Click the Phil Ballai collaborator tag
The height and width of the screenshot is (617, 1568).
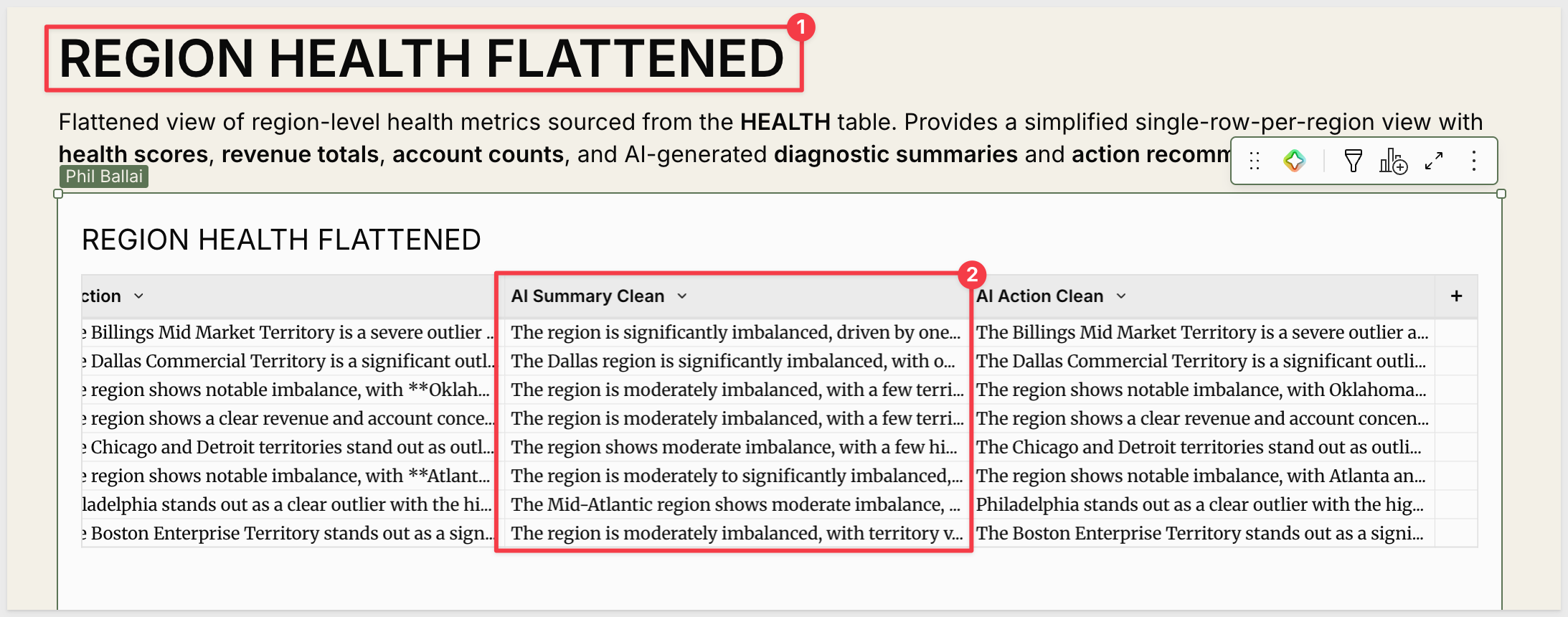tap(104, 176)
